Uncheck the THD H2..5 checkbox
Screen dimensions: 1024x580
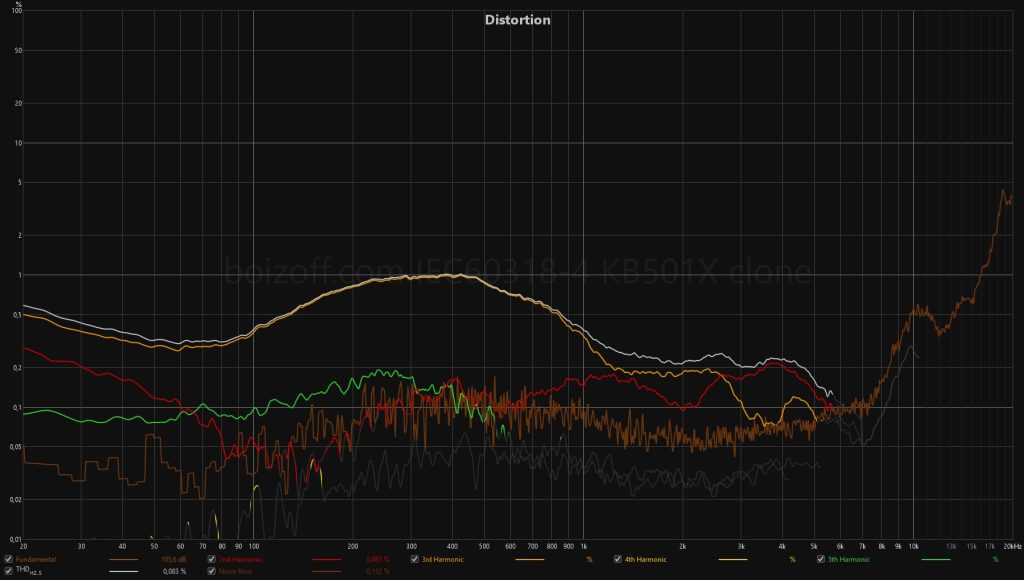8,571
